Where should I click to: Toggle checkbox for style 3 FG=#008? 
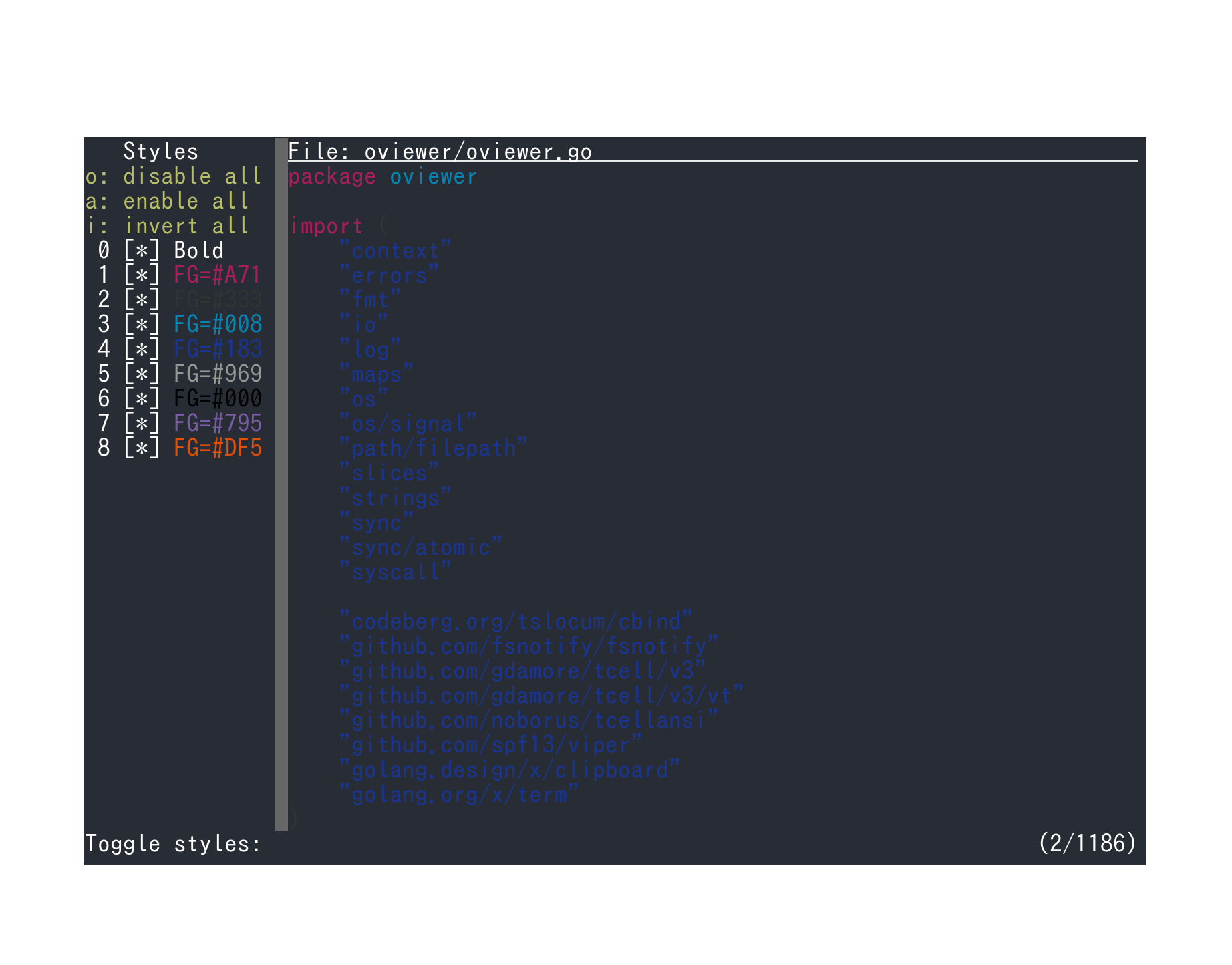coord(142,325)
